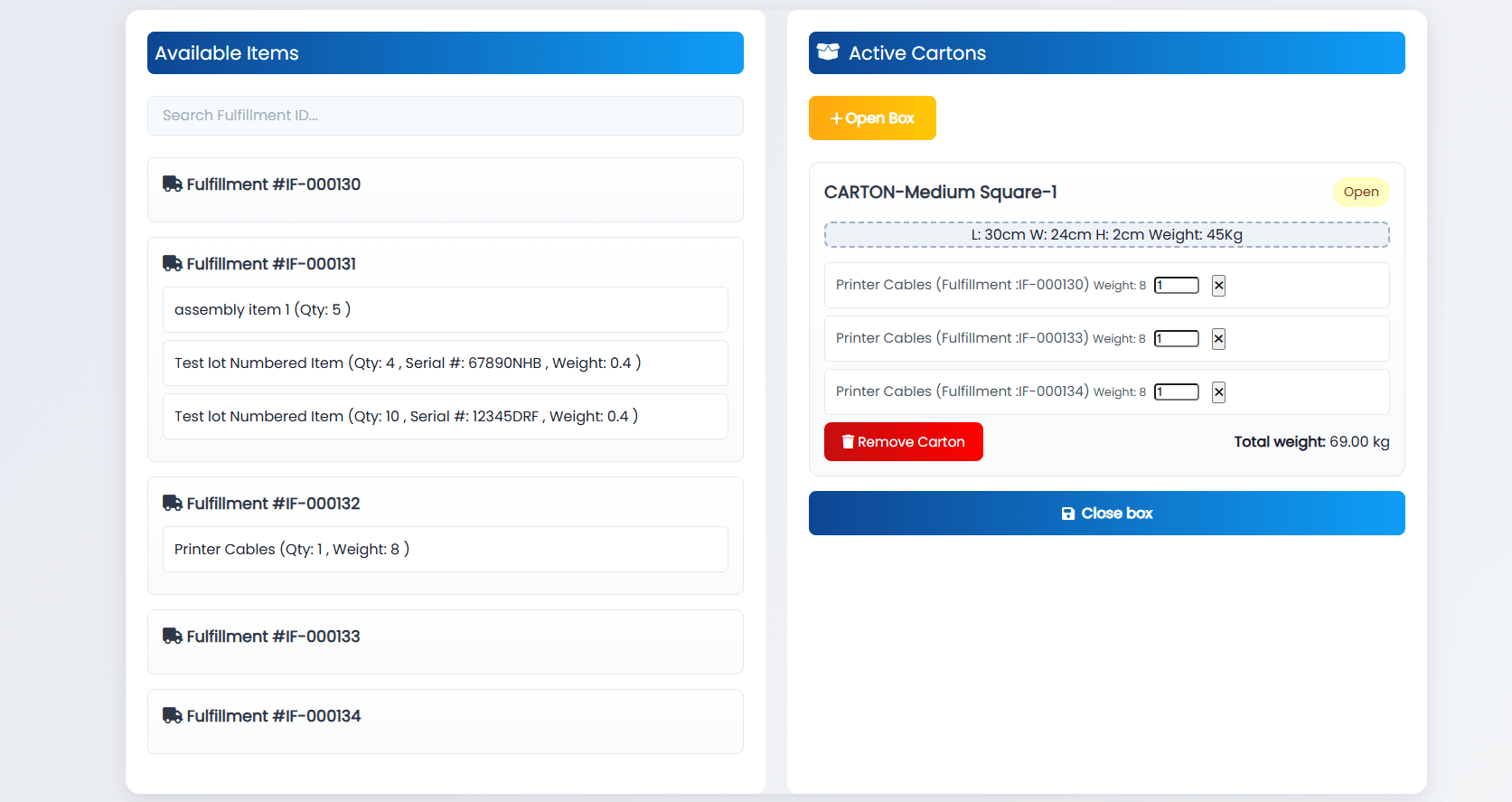The image size is (1512, 802).
Task: Select assembly item 1 with Qty 5
Action: tap(445, 310)
